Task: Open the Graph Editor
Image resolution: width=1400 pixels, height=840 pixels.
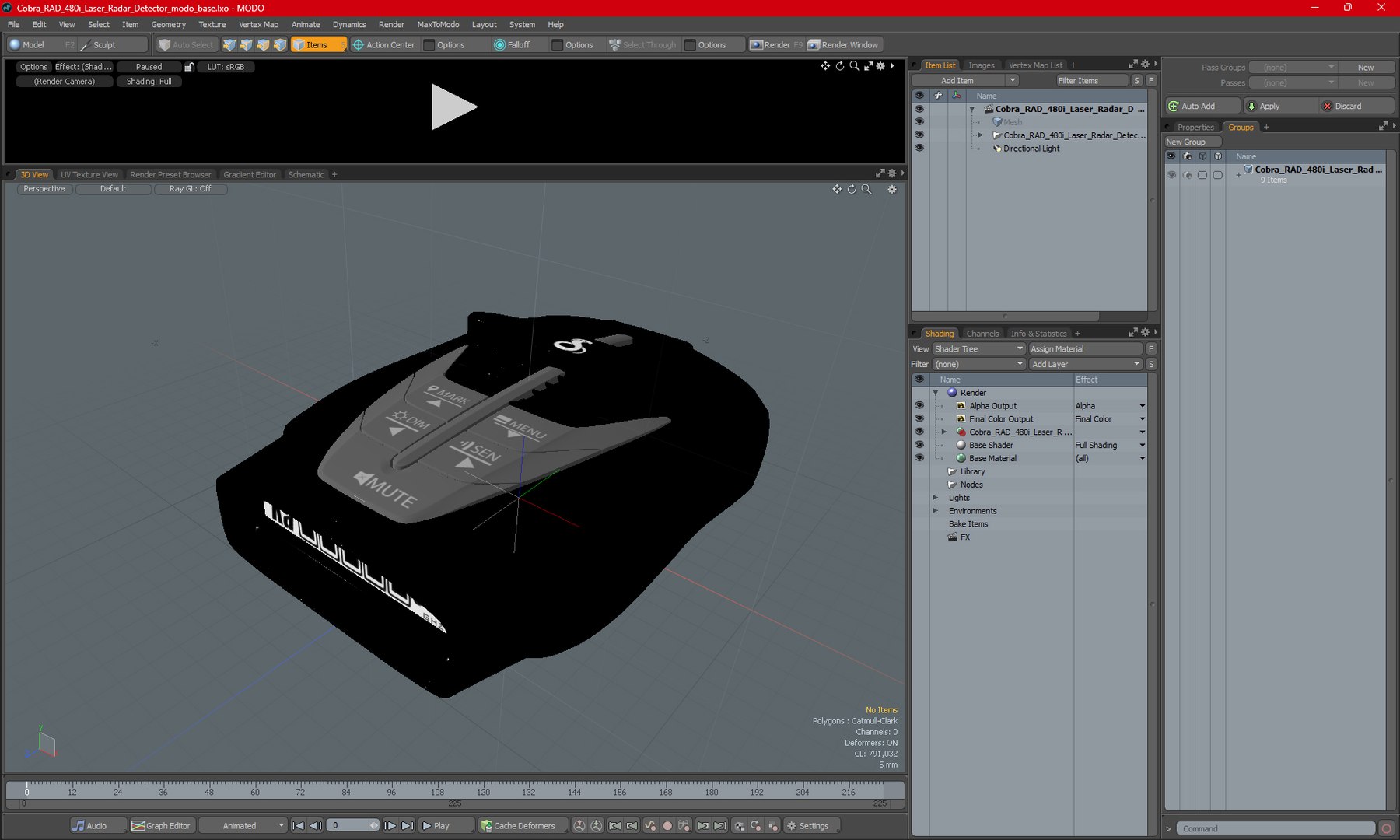Action: (x=161, y=826)
